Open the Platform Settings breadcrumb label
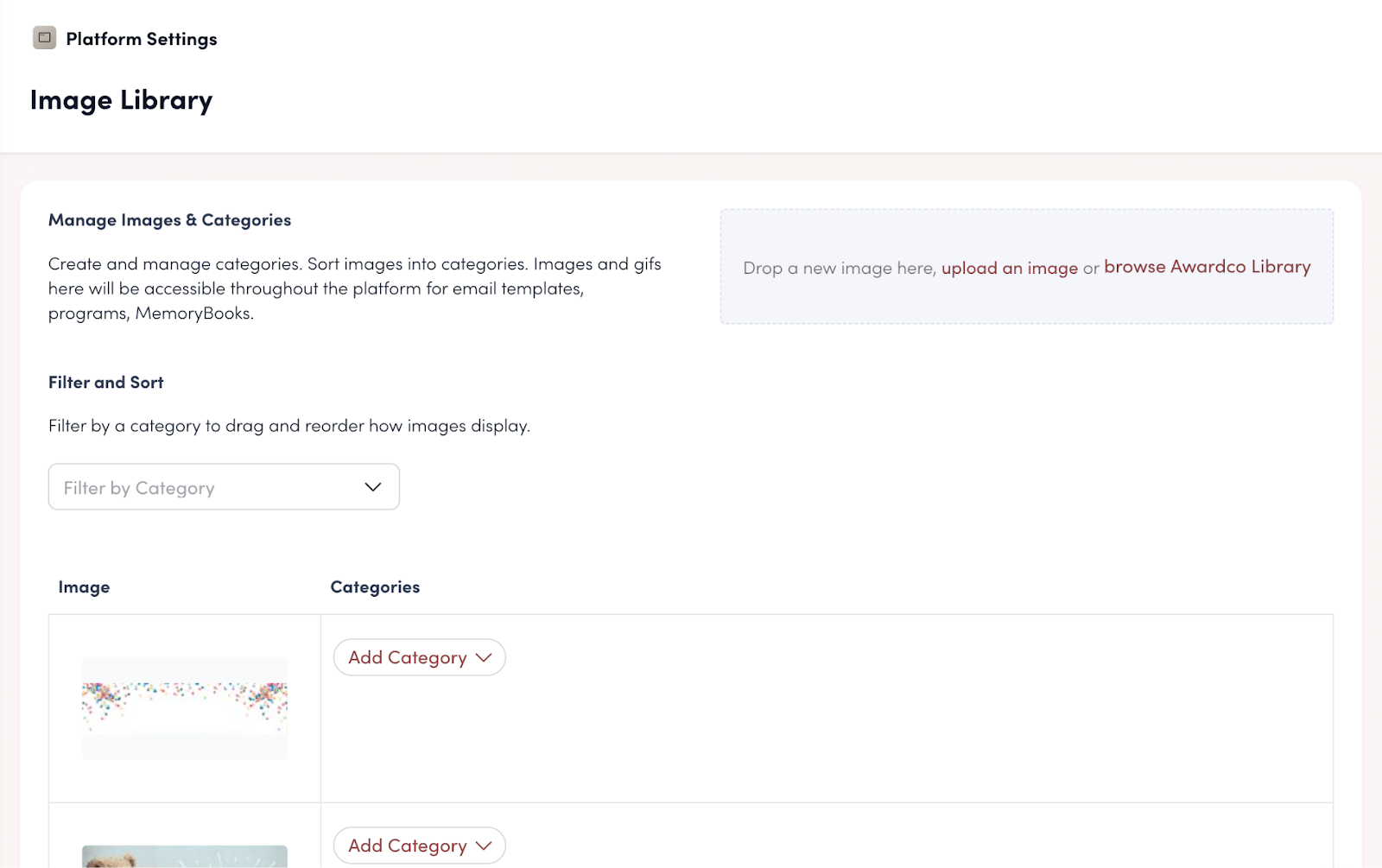 [141, 39]
